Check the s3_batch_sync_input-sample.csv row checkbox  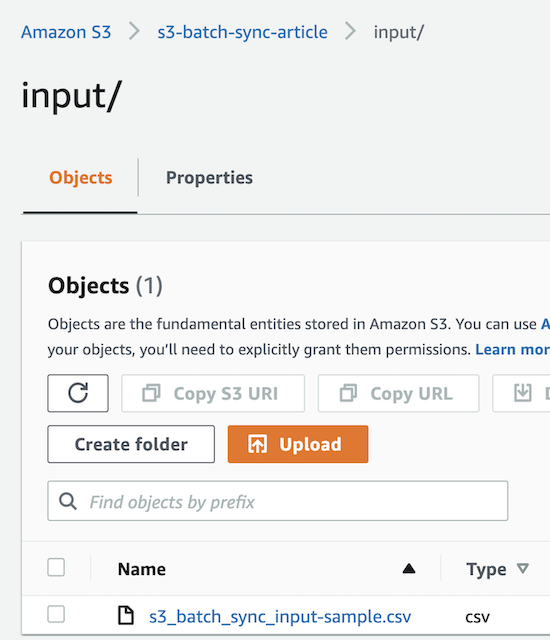point(56,614)
